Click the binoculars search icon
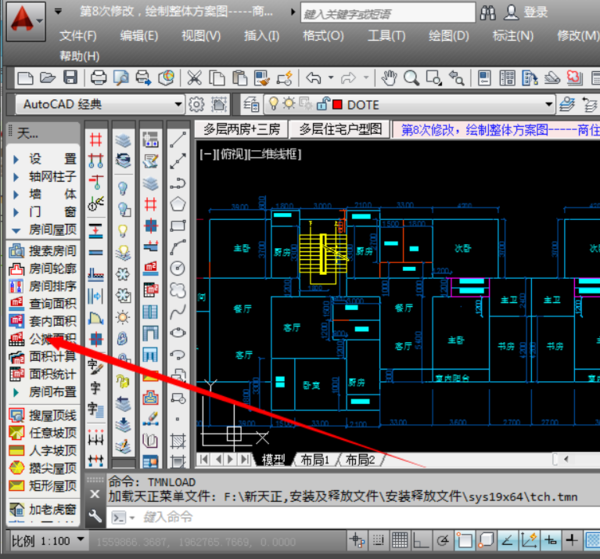 point(488,13)
